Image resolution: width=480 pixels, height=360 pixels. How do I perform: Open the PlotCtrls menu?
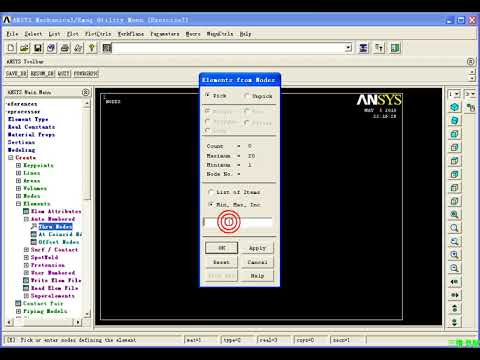coord(98,34)
